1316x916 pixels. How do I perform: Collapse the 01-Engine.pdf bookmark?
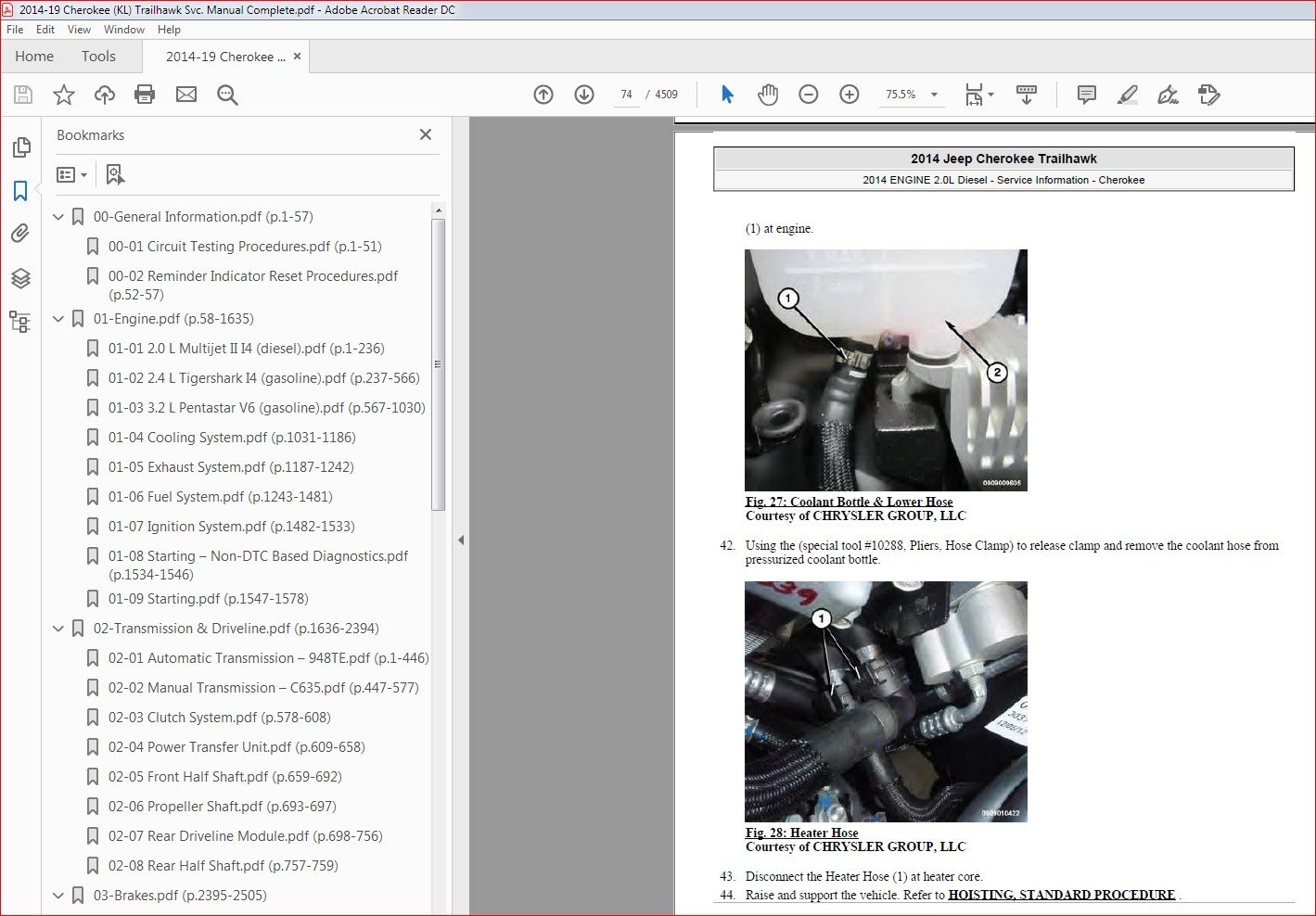pos(58,319)
